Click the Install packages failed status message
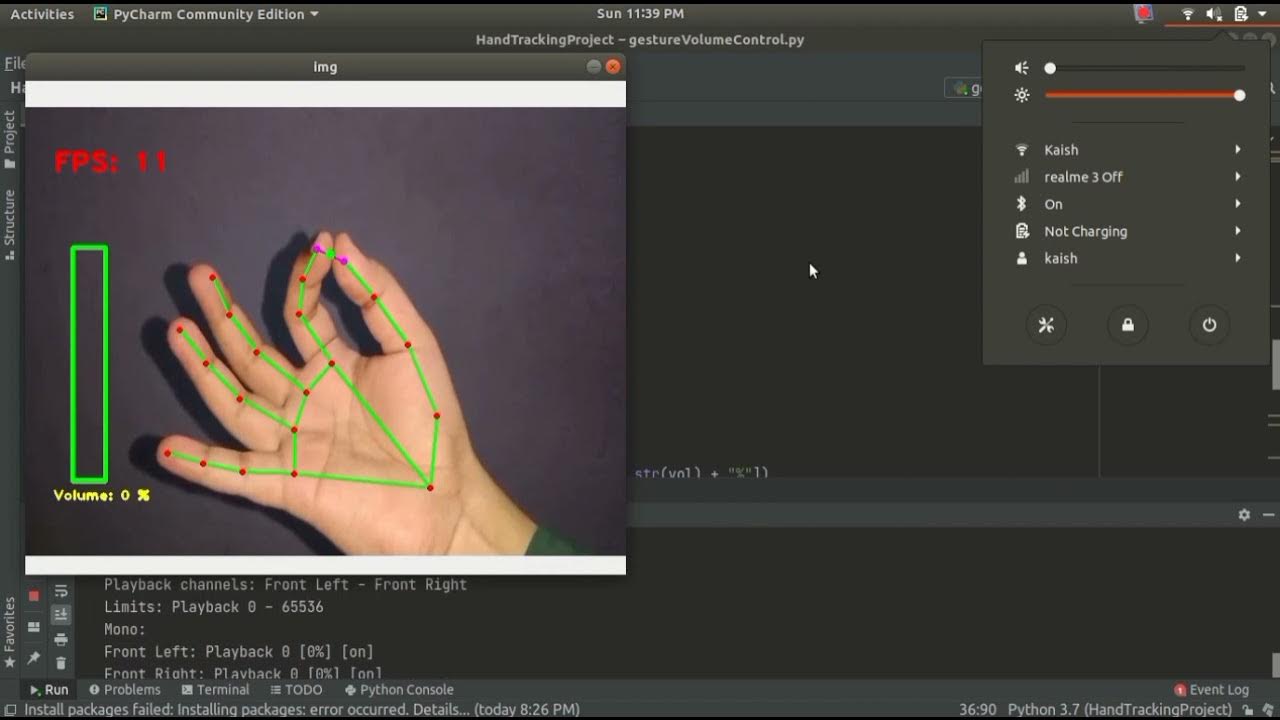Screen dimensions: 1280x720 coord(301,710)
